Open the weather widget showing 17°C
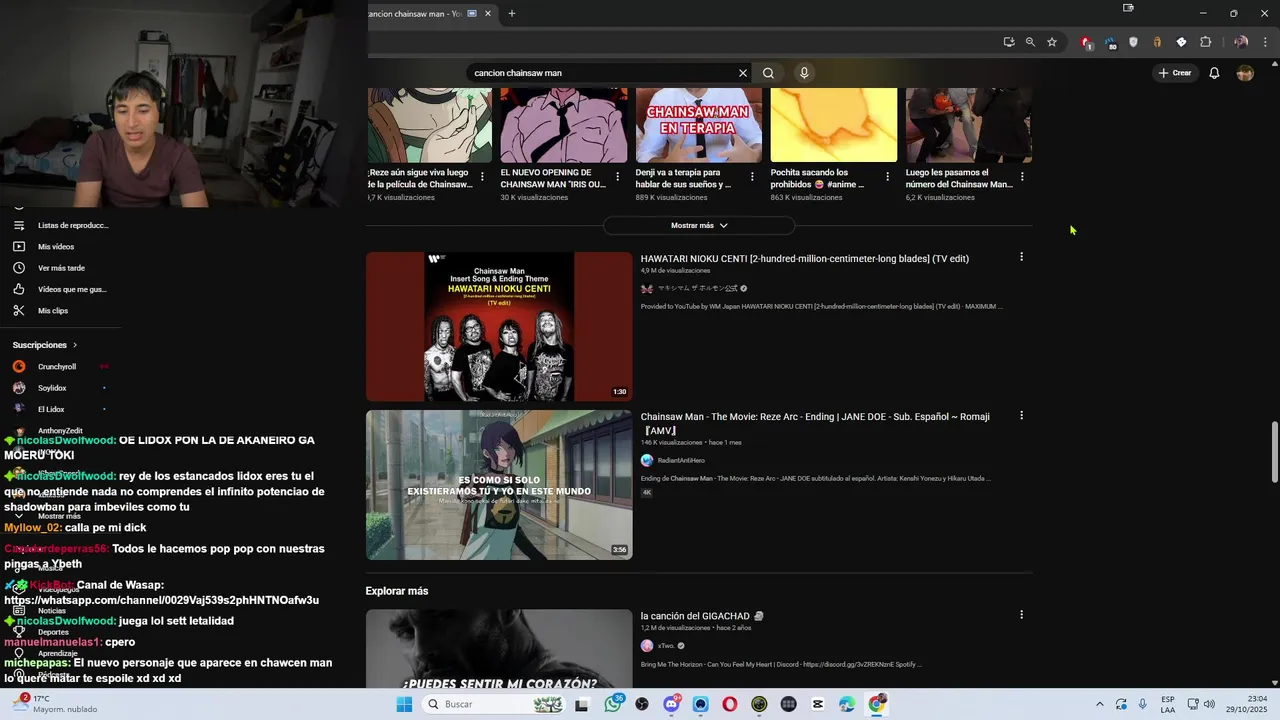Viewport: 1280px width, 720px height. (x=55, y=704)
